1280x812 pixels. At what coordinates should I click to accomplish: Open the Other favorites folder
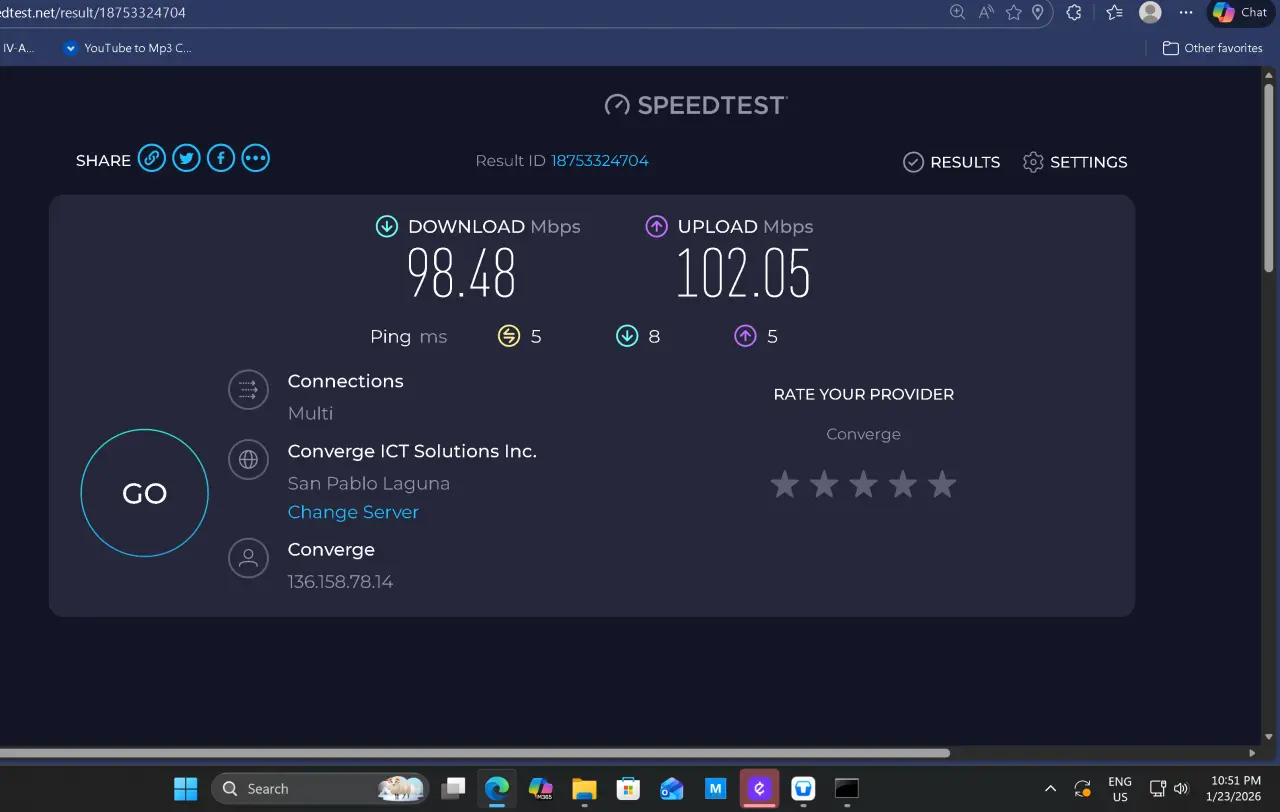(x=1212, y=48)
